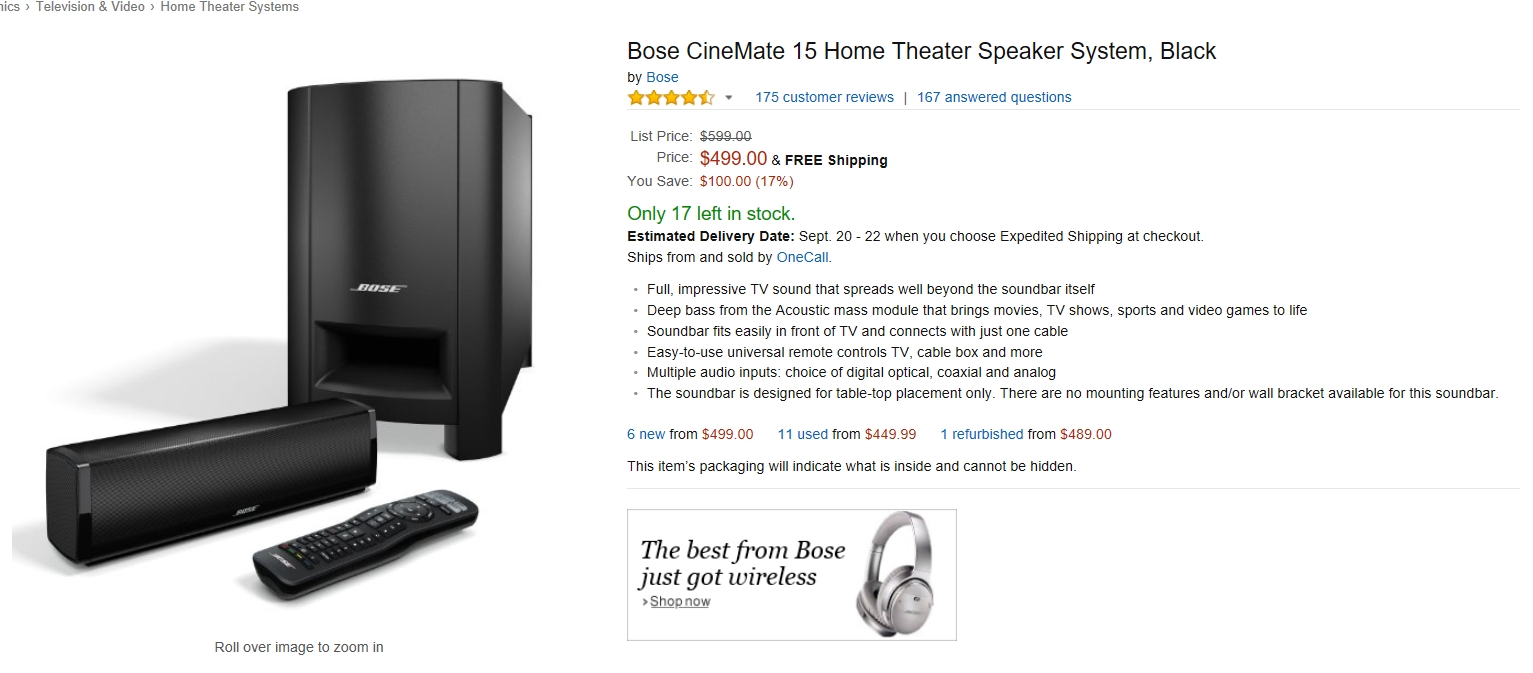Click the best from Bose ad headline
This screenshot has width=1533, height=673.
[742, 563]
